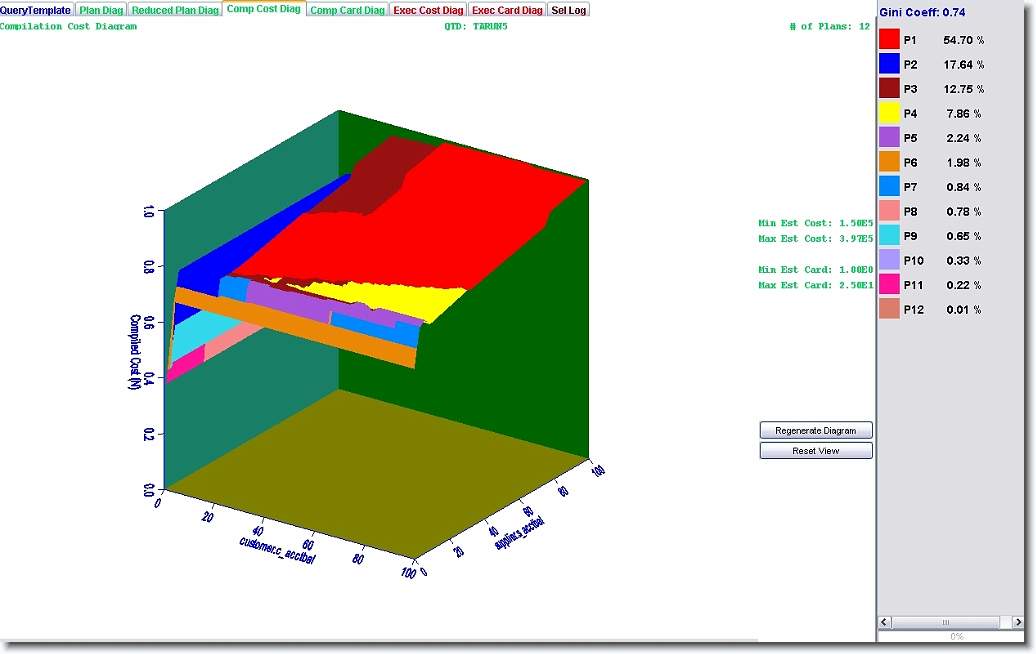Open the Sel Log tab
The image size is (1036, 654).
pos(570,10)
